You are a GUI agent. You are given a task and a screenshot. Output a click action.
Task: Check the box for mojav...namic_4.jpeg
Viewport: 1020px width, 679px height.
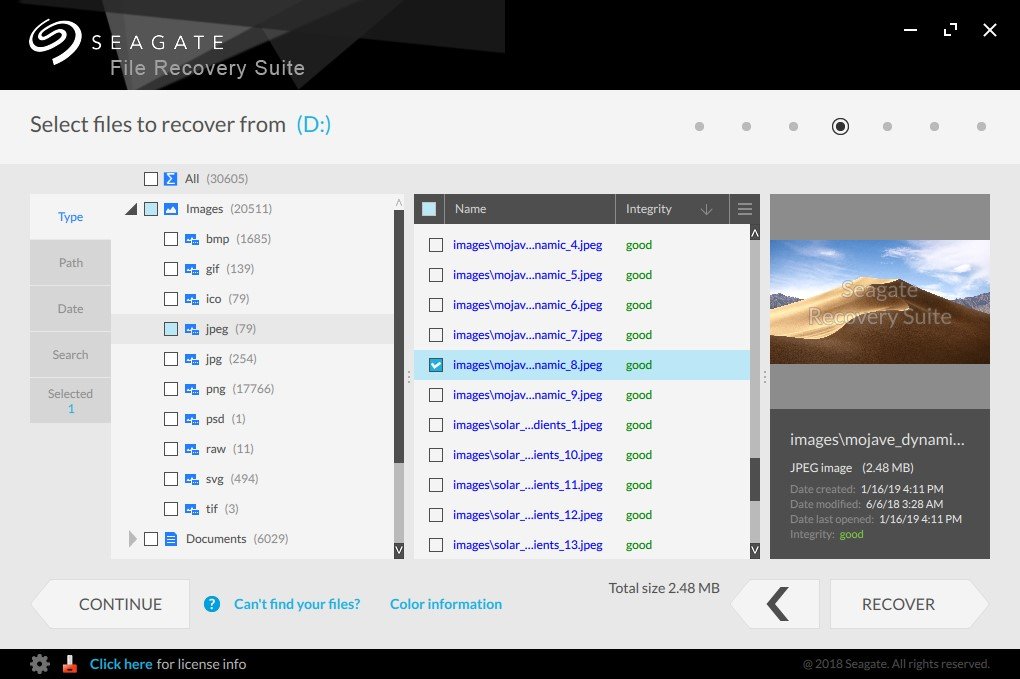click(436, 245)
